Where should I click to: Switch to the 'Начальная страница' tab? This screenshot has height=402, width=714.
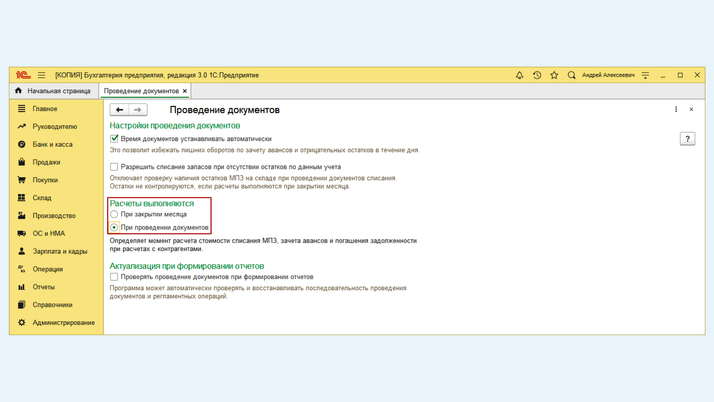53,91
